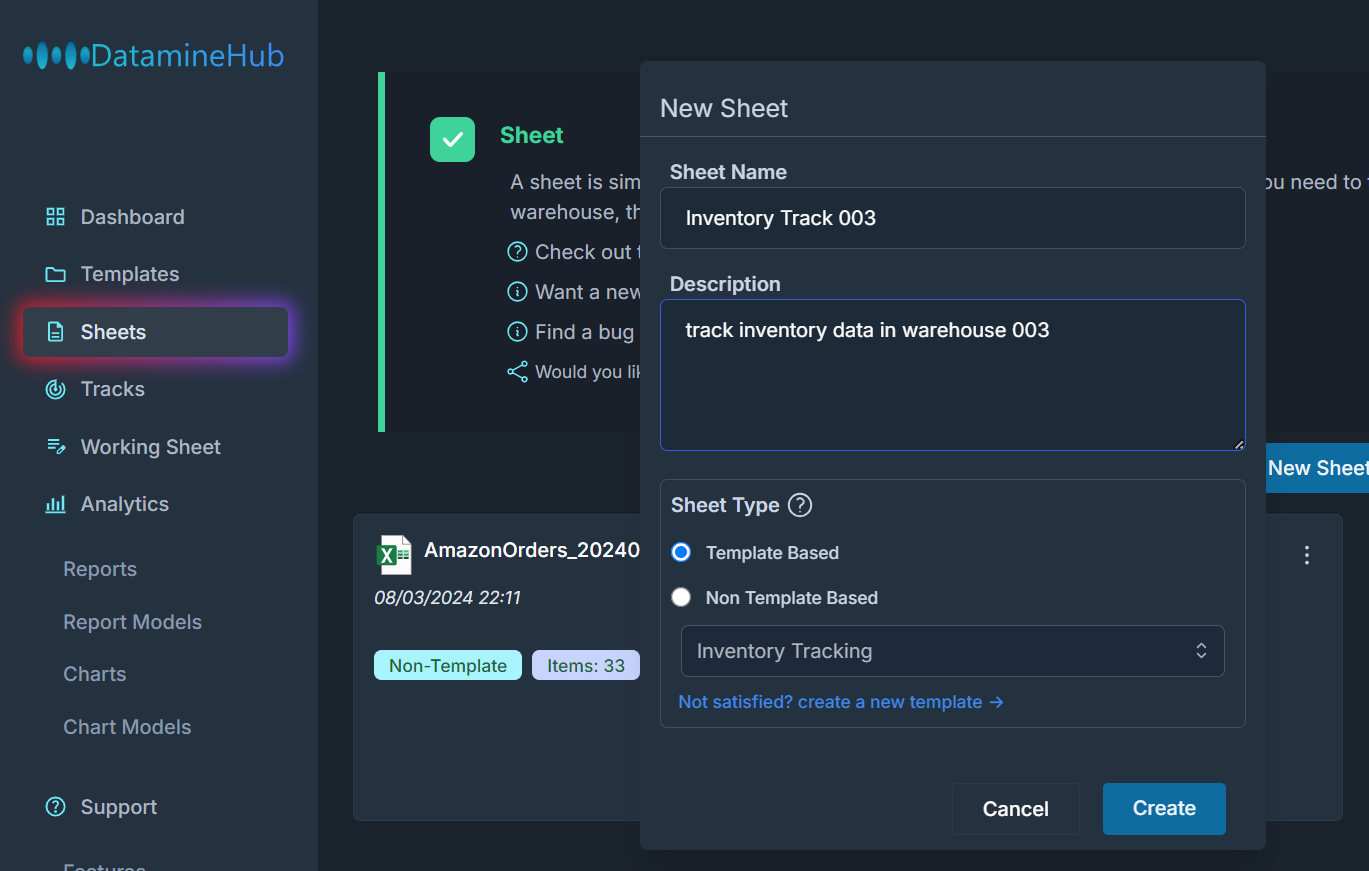Click the 'Items: 33' tag
This screenshot has width=1369, height=871.
pos(586,666)
